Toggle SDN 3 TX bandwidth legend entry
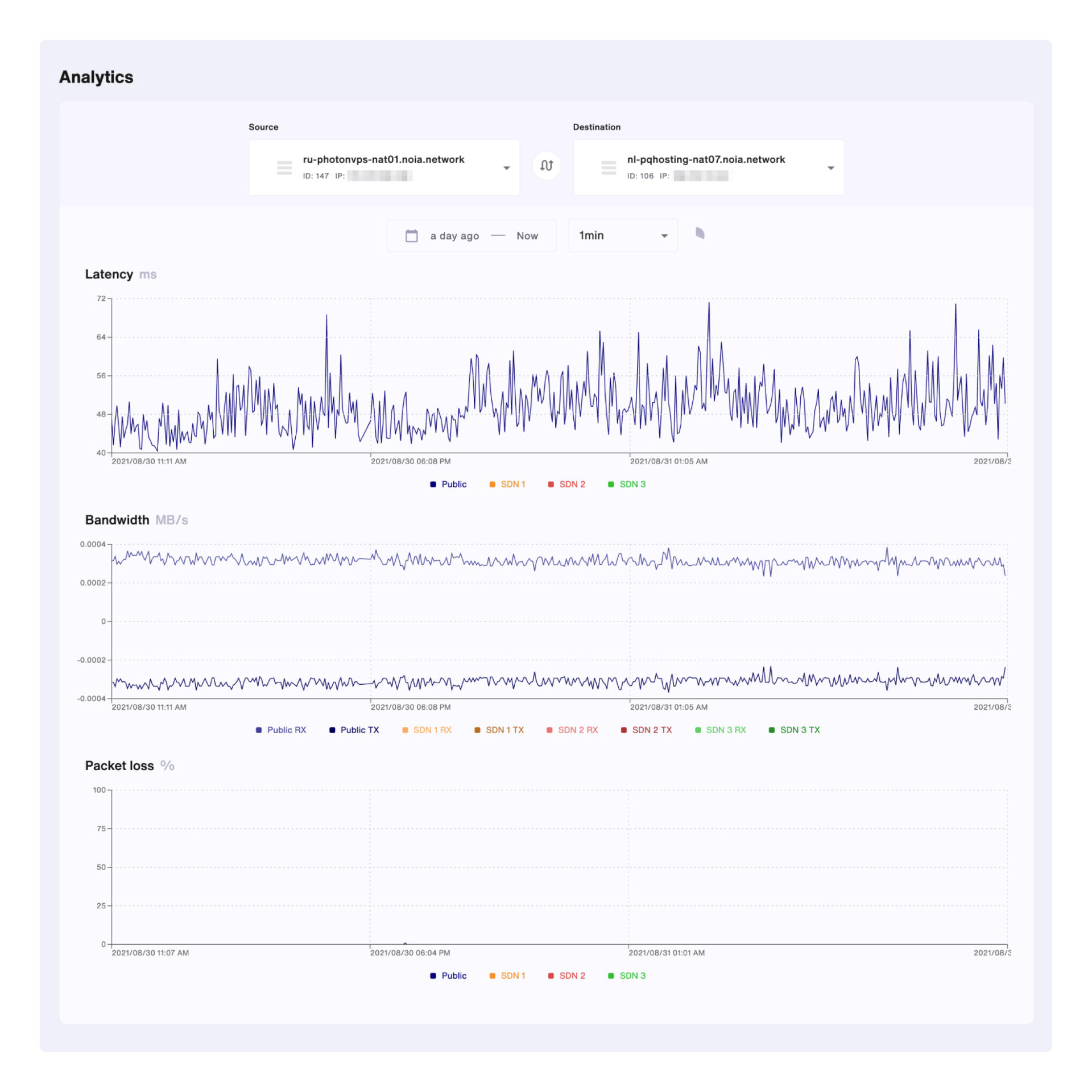Viewport: 1092px width, 1092px height. [799, 730]
